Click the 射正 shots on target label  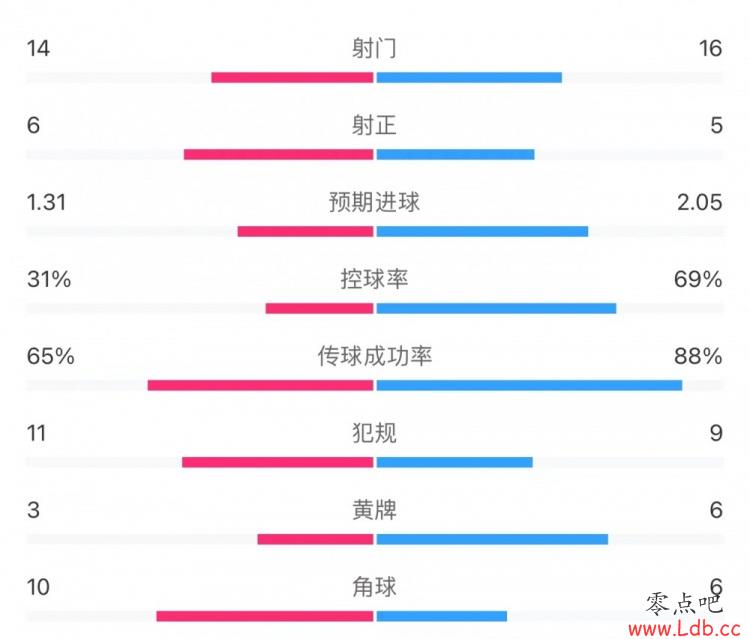tap(374, 125)
